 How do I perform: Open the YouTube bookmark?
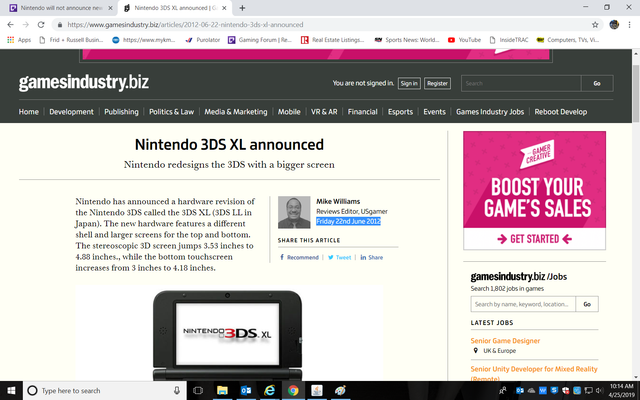tap(464, 40)
